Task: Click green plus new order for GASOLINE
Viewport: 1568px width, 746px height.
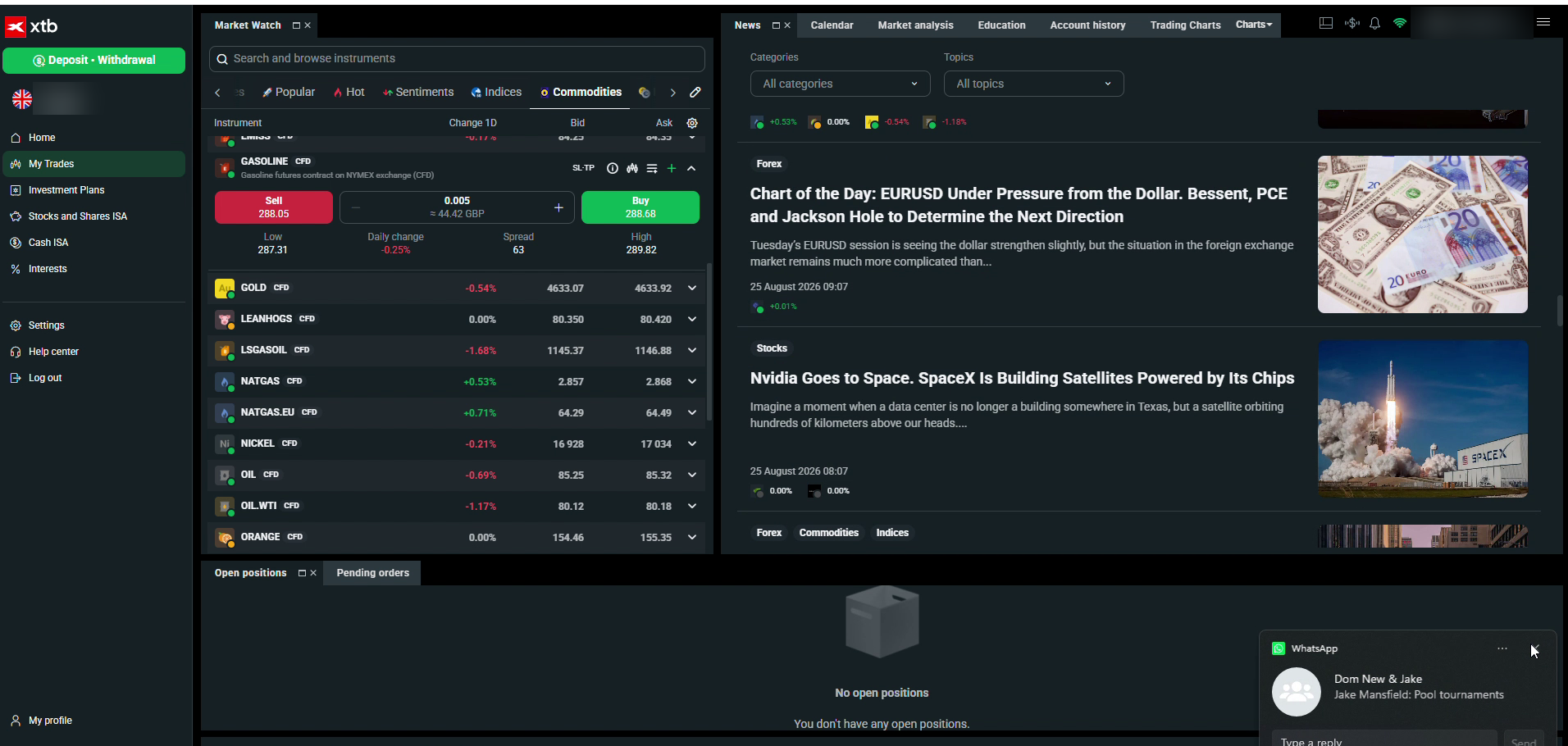Action: point(672,168)
